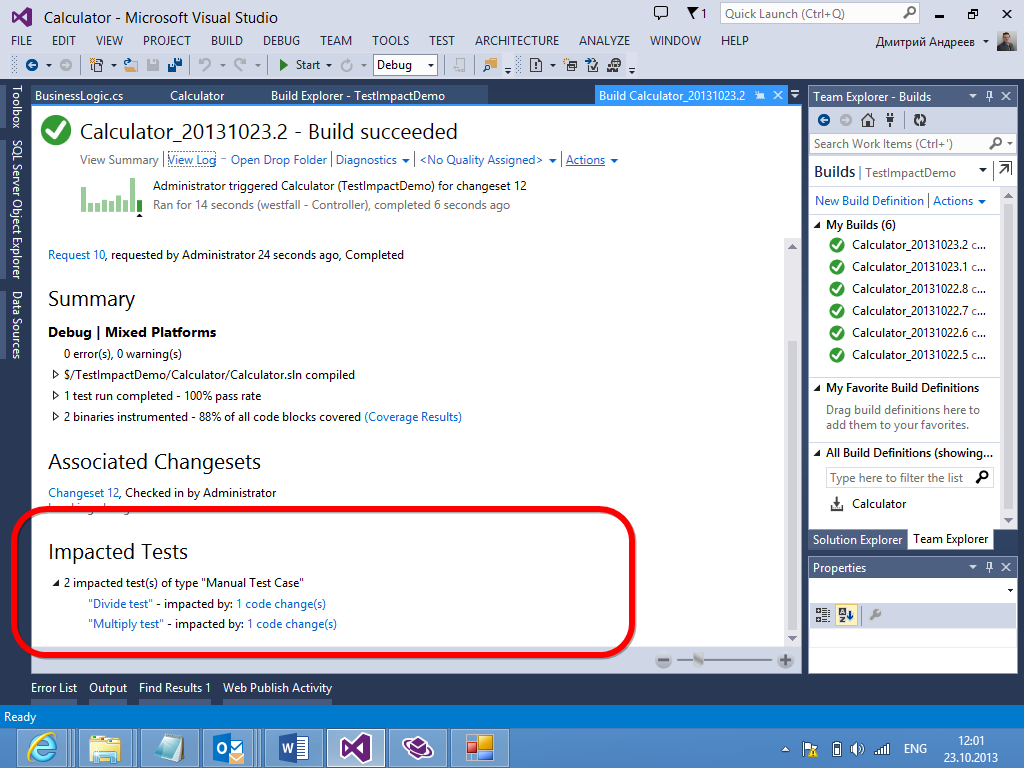The width and height of the screenshot is (1024, 768).
Task: Open the "Divide test" link
Action: coord(120,604)
